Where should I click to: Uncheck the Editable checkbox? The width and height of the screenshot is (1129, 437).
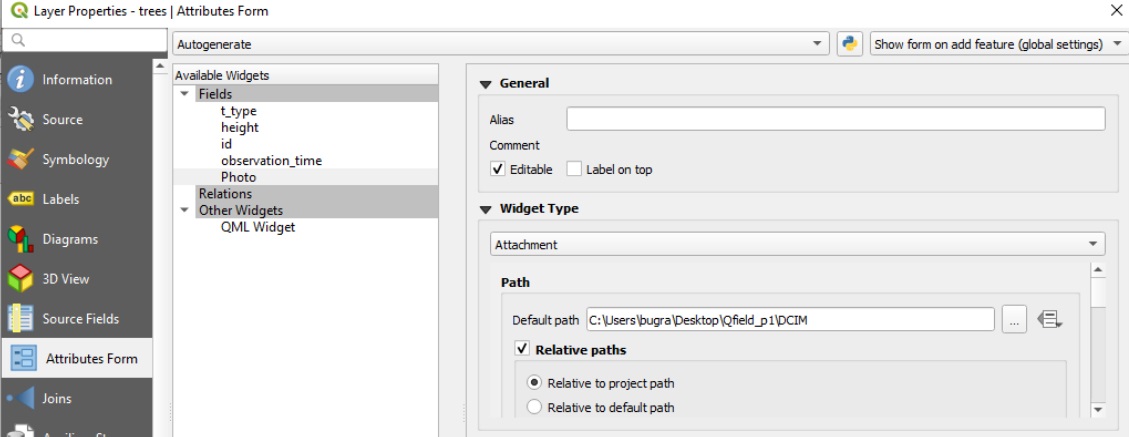click(x=498, y=170)
